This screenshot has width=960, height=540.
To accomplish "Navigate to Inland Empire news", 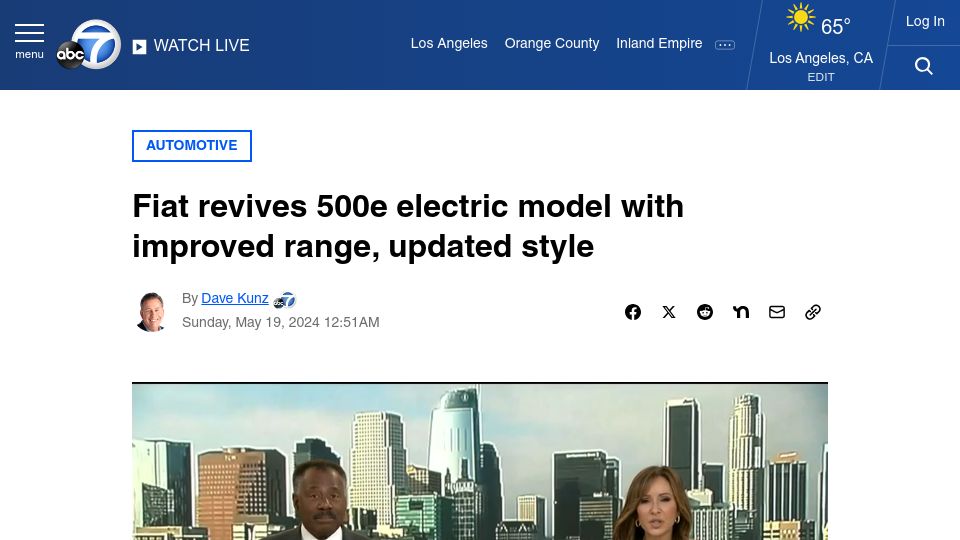I will point(659,43).
